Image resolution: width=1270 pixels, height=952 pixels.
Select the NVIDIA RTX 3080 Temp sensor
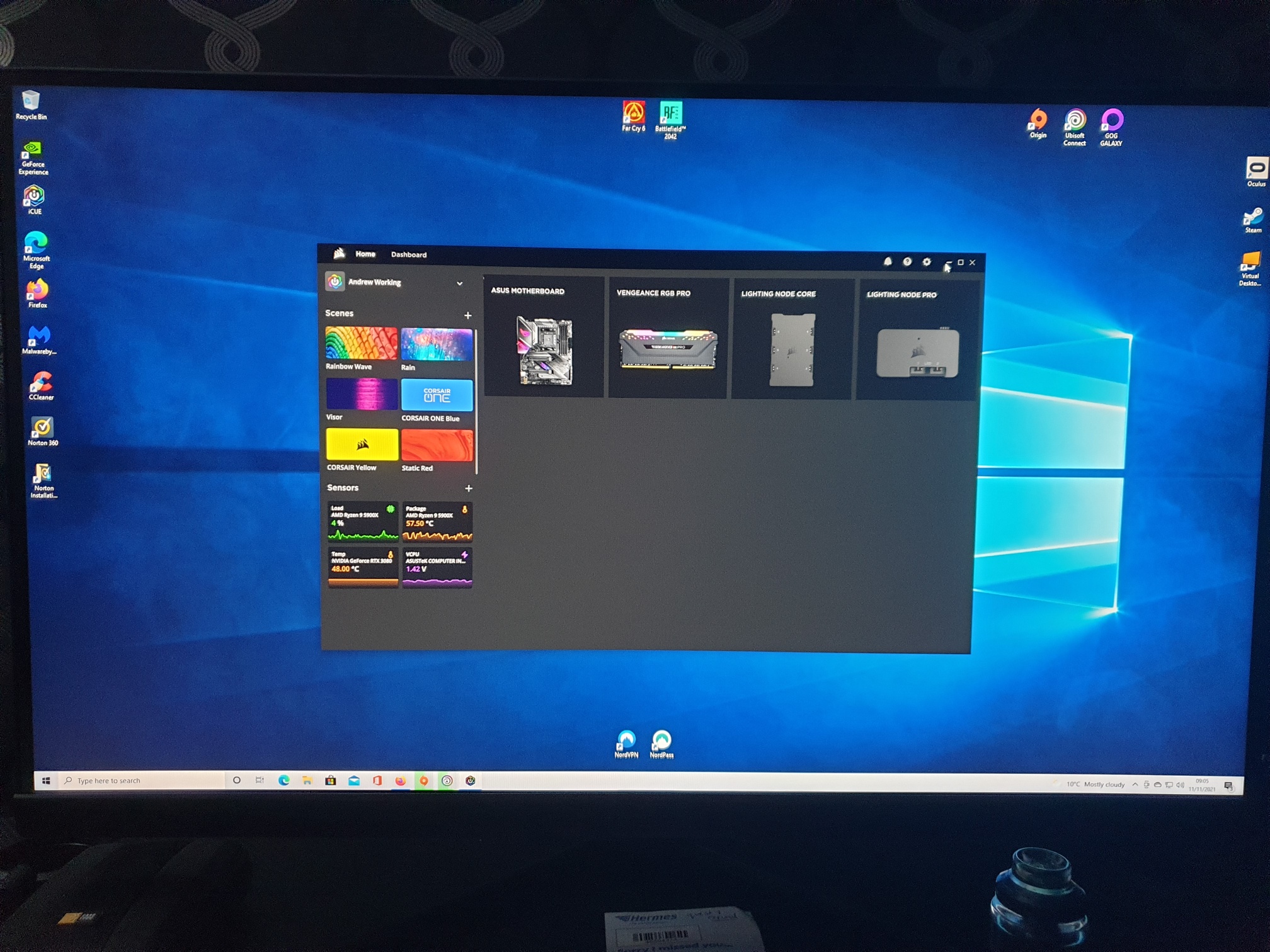363,568
